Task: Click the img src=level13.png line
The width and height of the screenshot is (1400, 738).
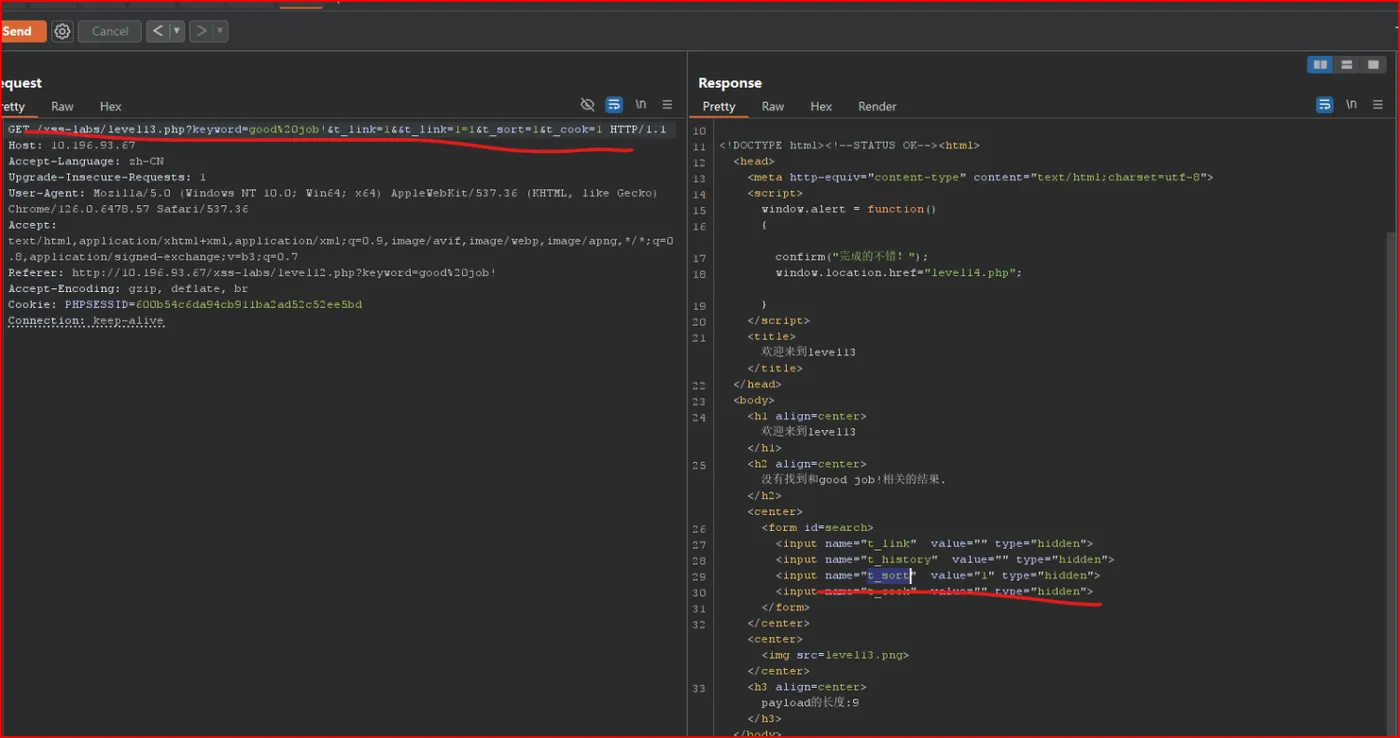Action: point(835,655)
